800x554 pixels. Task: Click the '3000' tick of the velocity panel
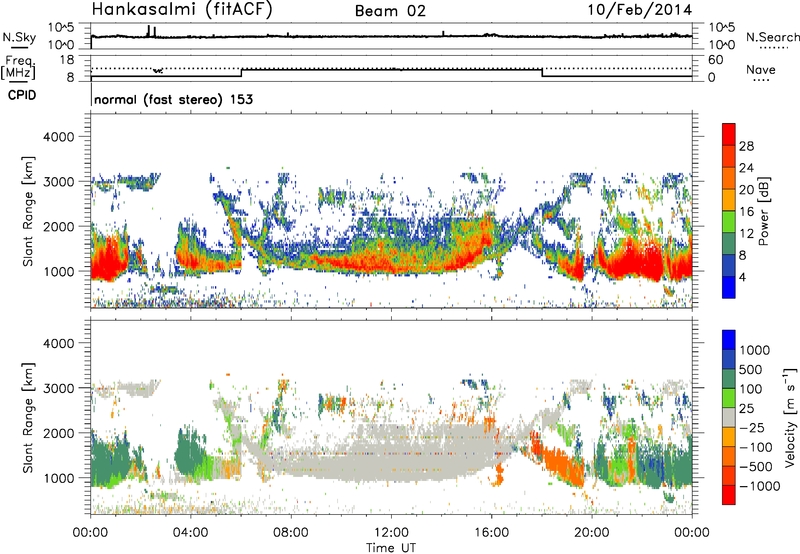click(x=58, y=388)
